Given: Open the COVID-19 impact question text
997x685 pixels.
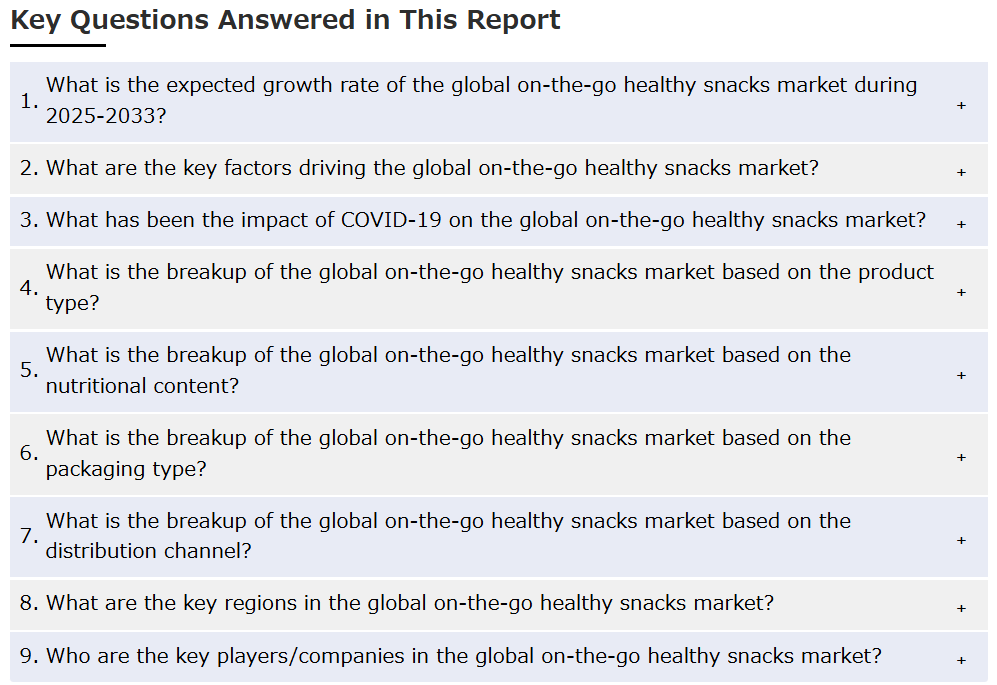Looking at the screenshot, I should pos(486,220).
